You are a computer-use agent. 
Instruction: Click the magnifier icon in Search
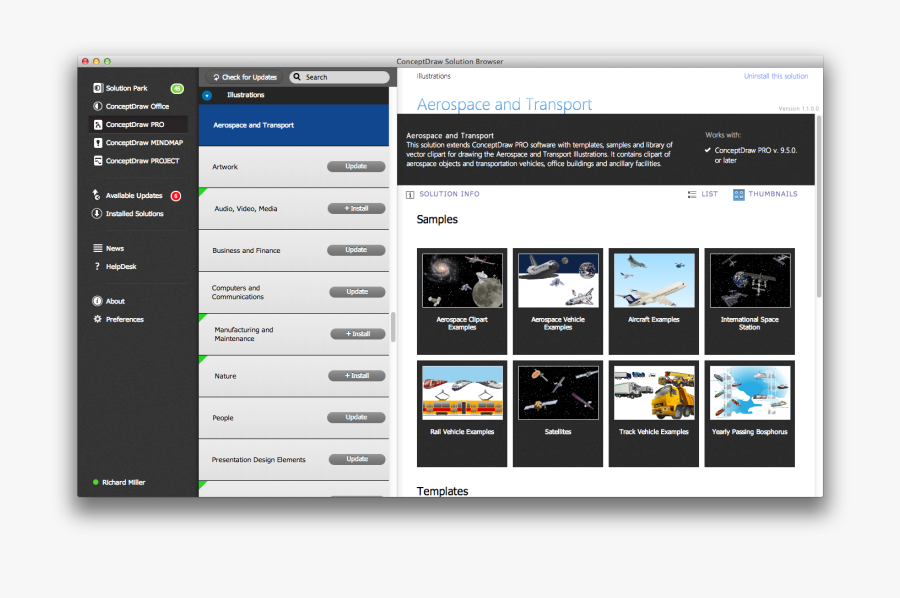click(297, 77)
